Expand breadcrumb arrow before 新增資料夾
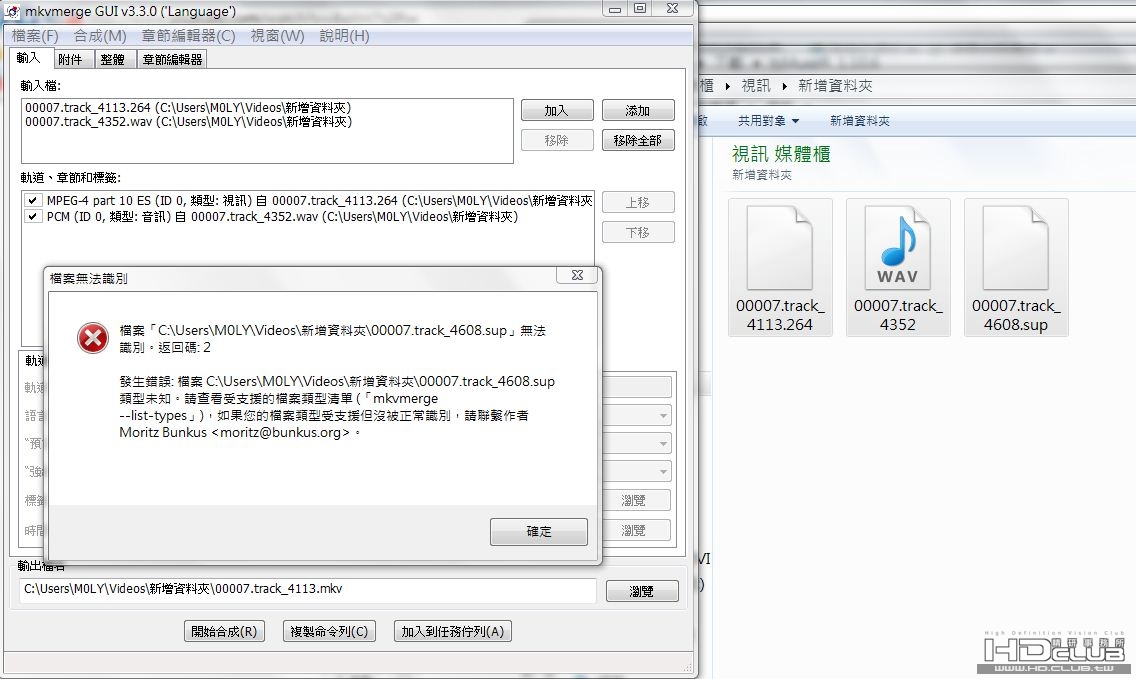1136x679 pixels. 785,86
